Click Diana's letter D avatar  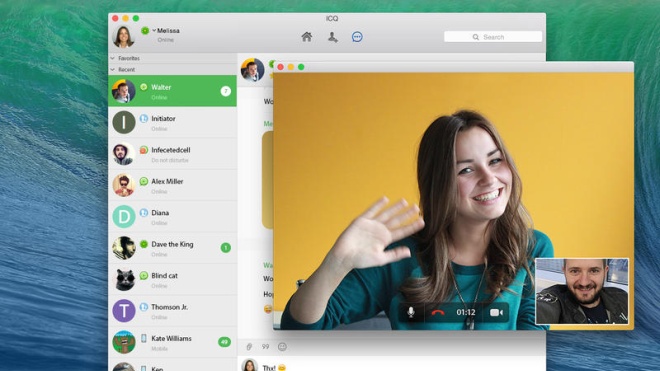click(x=124, y=216)
